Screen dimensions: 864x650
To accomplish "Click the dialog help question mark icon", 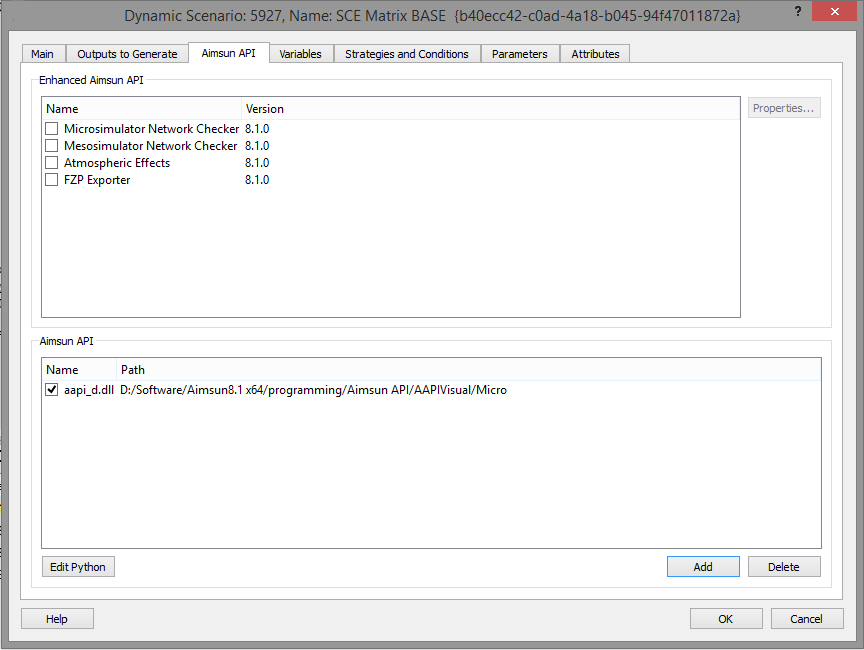I will 798,11.
